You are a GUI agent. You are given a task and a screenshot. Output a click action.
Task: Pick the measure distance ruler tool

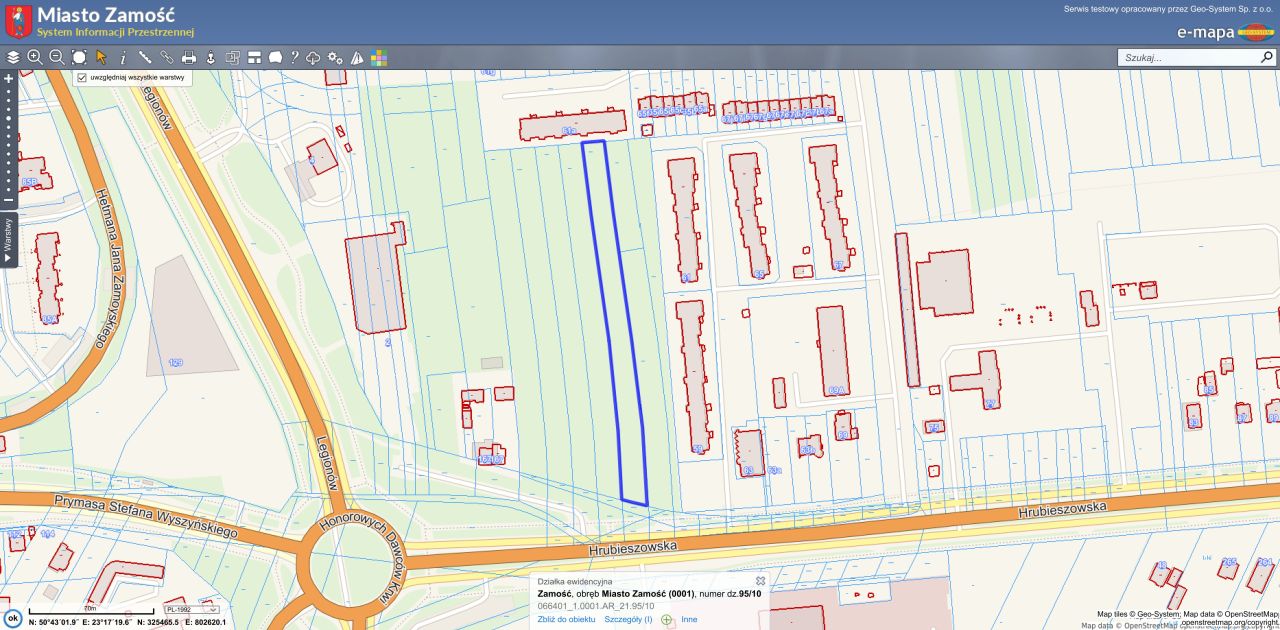pos(145,58)
